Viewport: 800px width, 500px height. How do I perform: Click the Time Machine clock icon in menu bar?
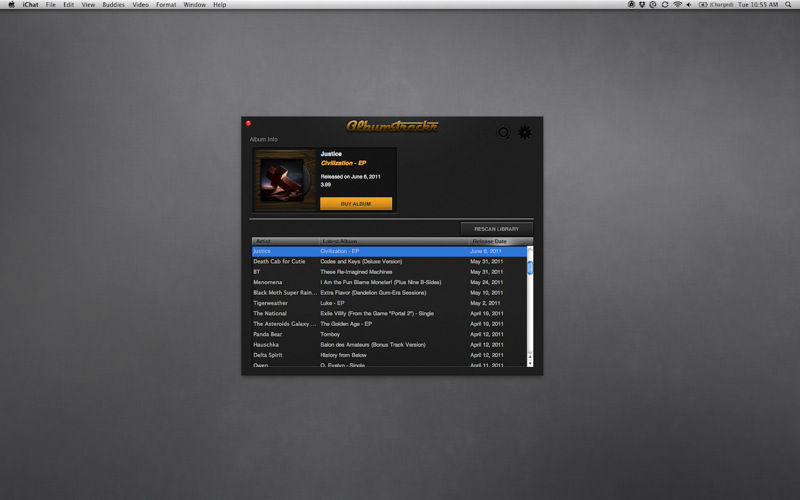pos(653,5)
